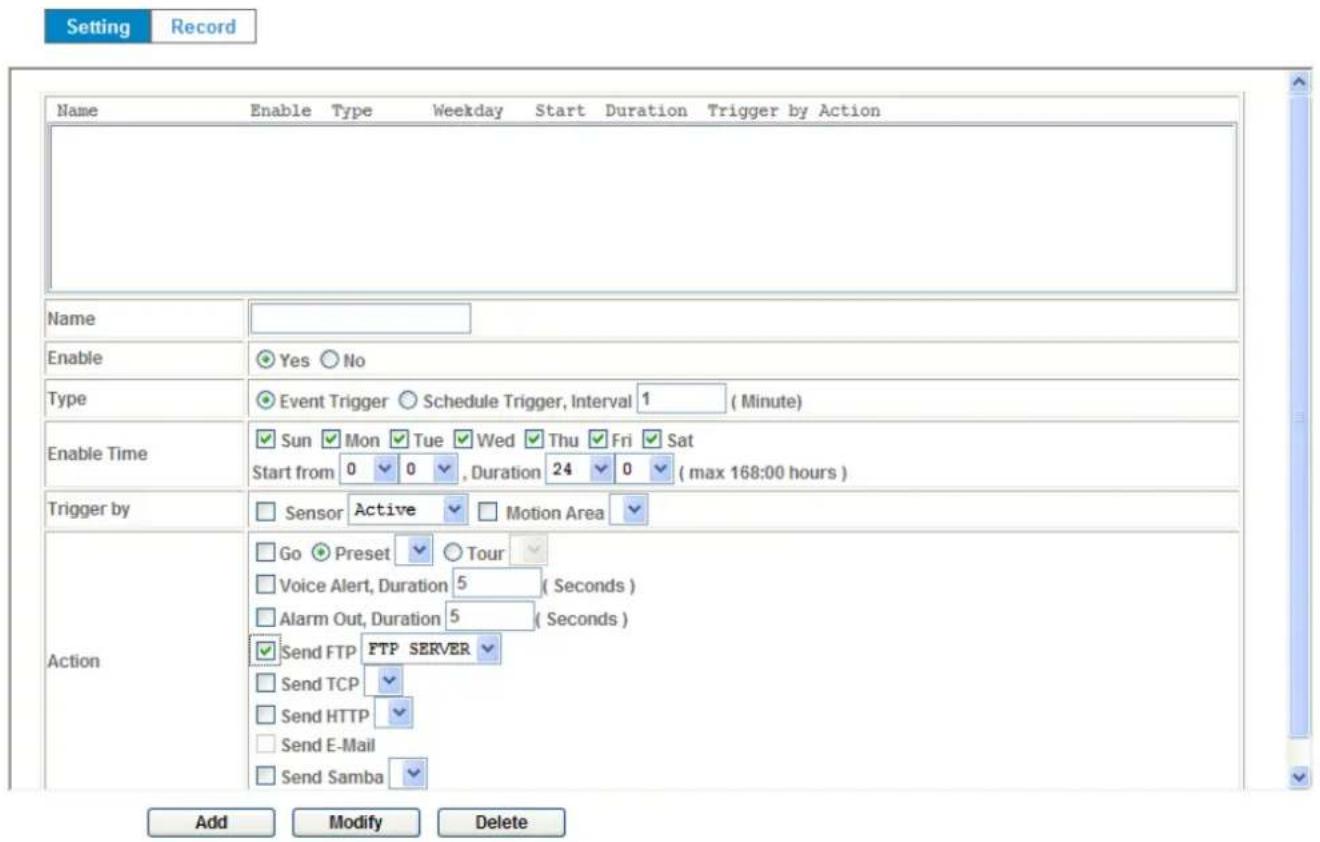The width and height of the screenshot is (1320, 842).
Task: Enable the Send Samba checkbox
Action: click(266, 776)
